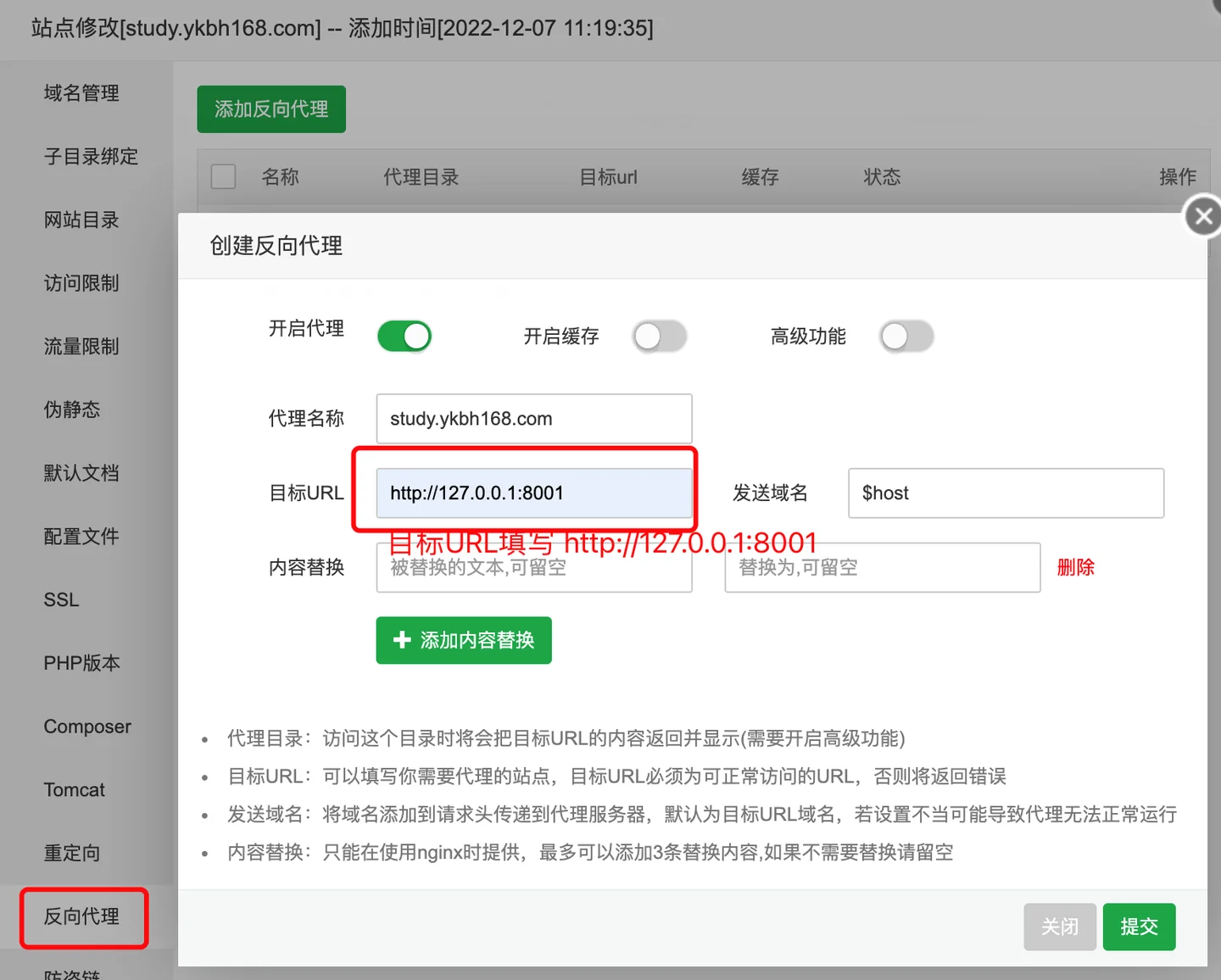The width and height of the screenshot is (1221, 980).
Task: Click the red 删除 link
Action: pyautogui.click(x=1075, y=567)
